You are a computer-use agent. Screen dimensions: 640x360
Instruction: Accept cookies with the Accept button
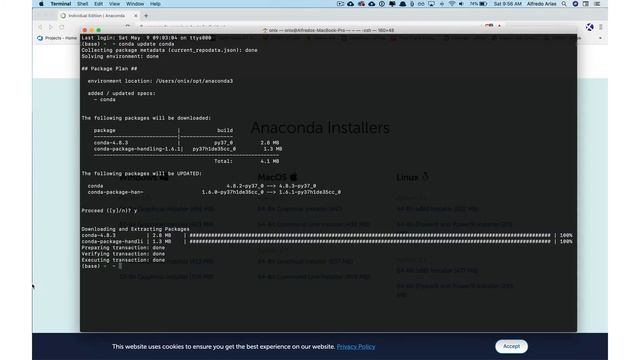coord(511,346)
